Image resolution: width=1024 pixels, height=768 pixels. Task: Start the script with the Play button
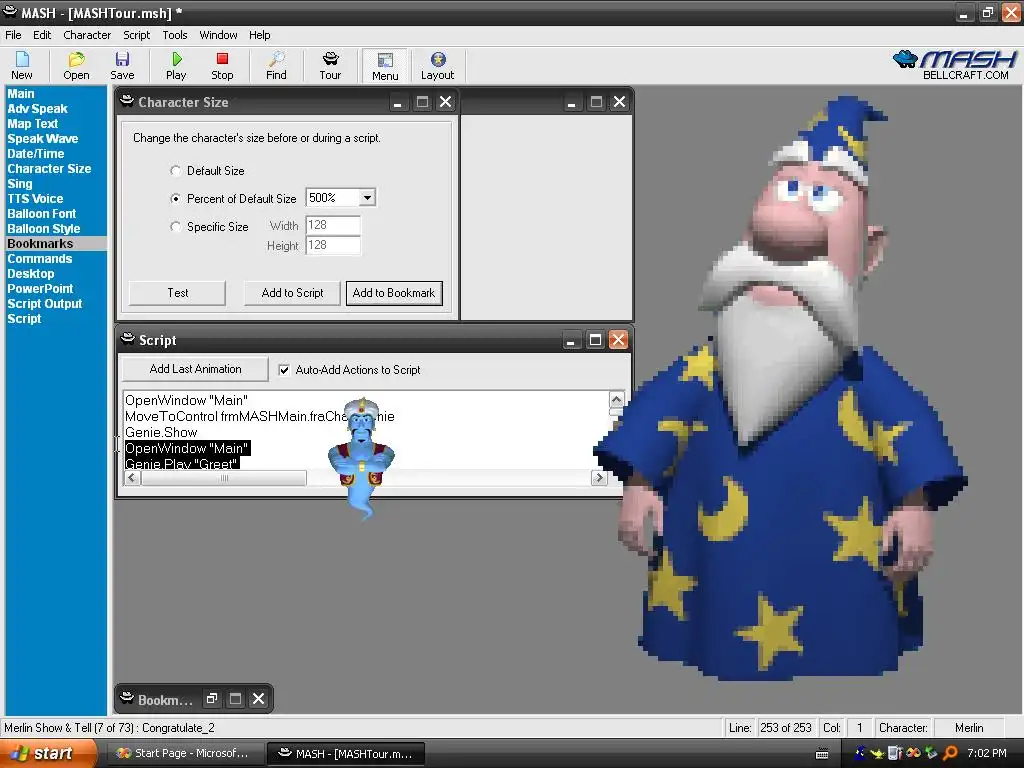pyautogui.click(x=176, y=66)
